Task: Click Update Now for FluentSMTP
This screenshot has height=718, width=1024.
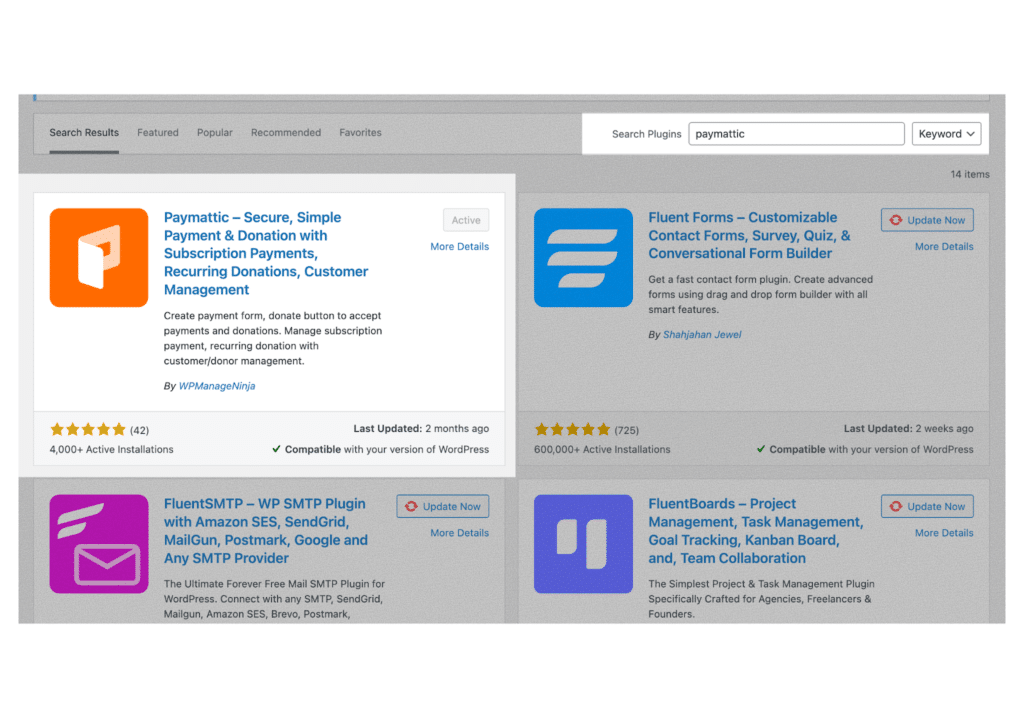Action: [443, 507]
